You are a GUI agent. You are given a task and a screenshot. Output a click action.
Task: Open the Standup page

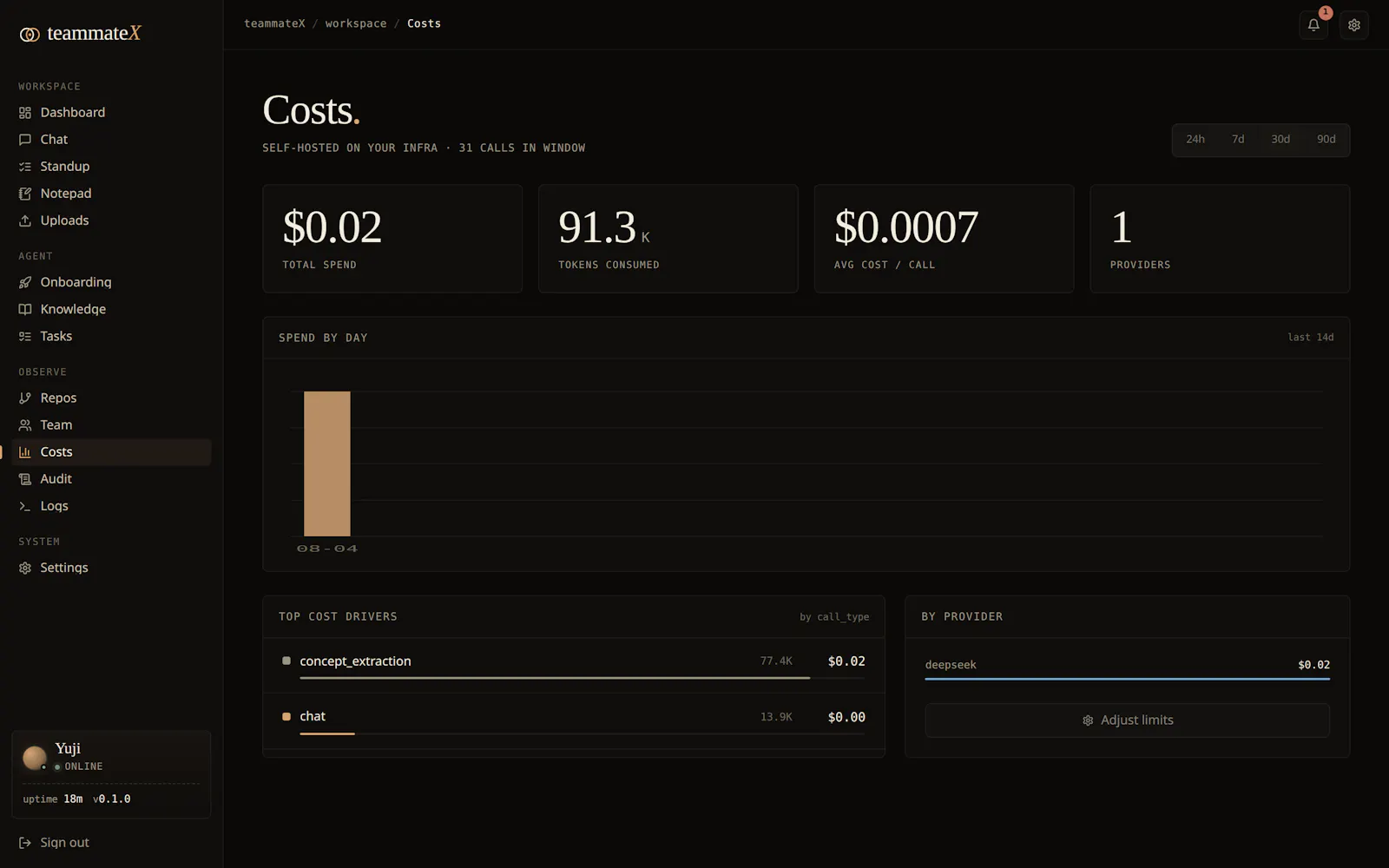[111, 167]
